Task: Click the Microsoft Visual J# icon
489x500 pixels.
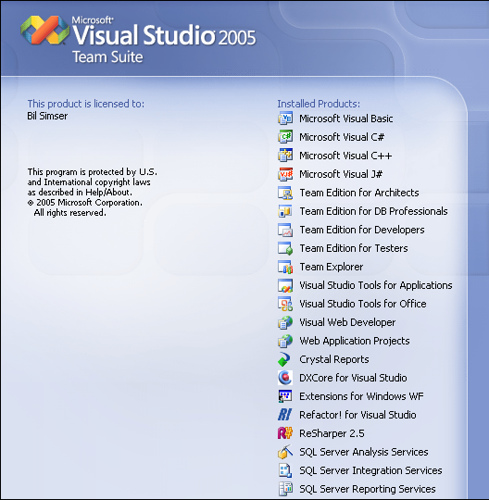Action: (285, 174)
